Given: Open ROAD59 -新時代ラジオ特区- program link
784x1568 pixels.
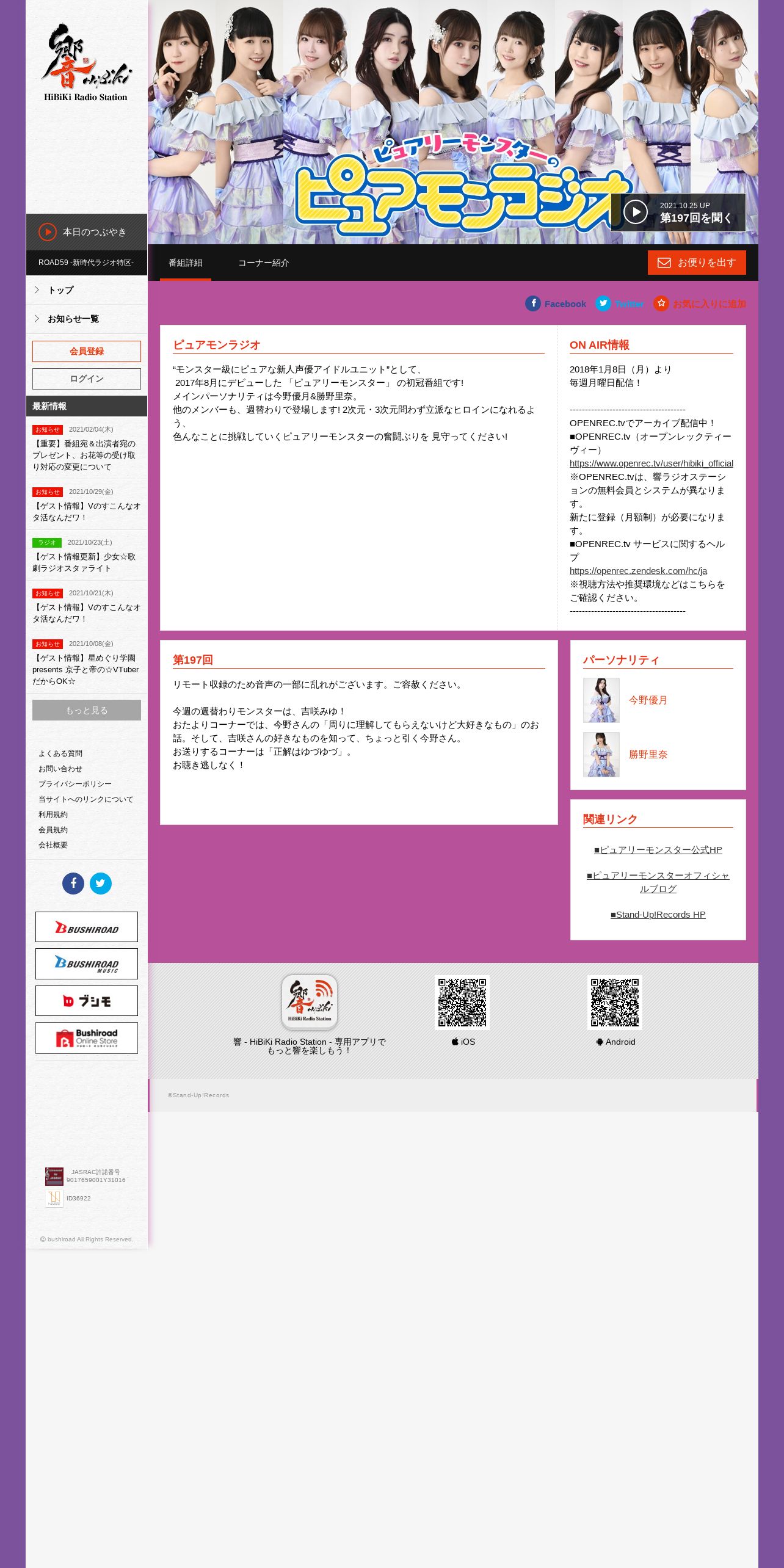Looking at the screenshot, I should point(86,263).
